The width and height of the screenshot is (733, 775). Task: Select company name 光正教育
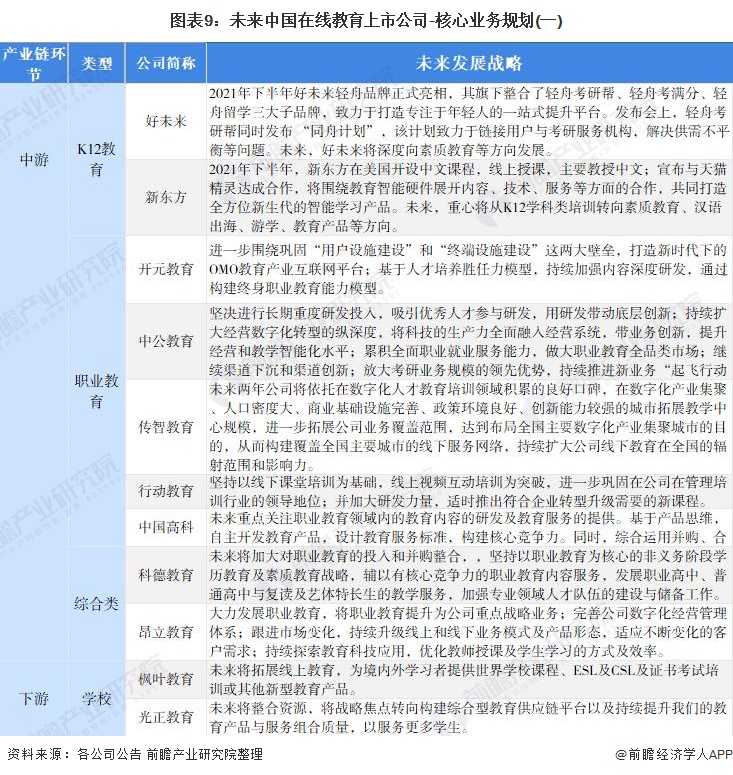166,717
